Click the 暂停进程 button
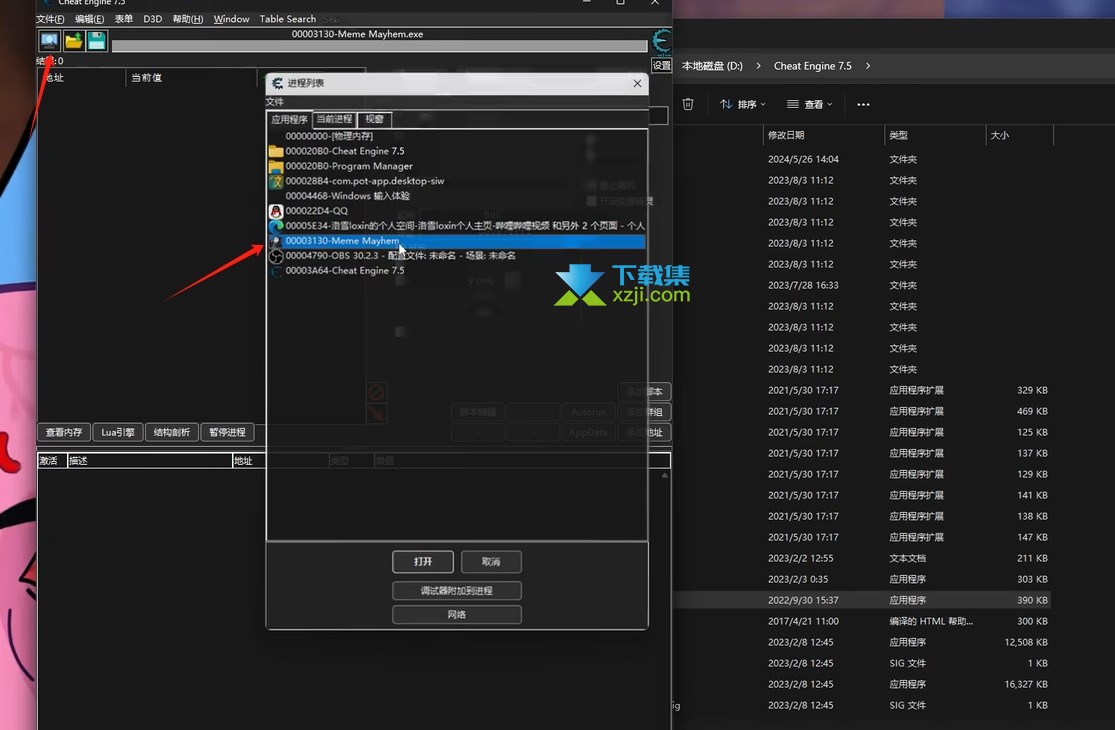Image resolution: width=1115 pixels, height=730 pixels. tap(228, 432)
